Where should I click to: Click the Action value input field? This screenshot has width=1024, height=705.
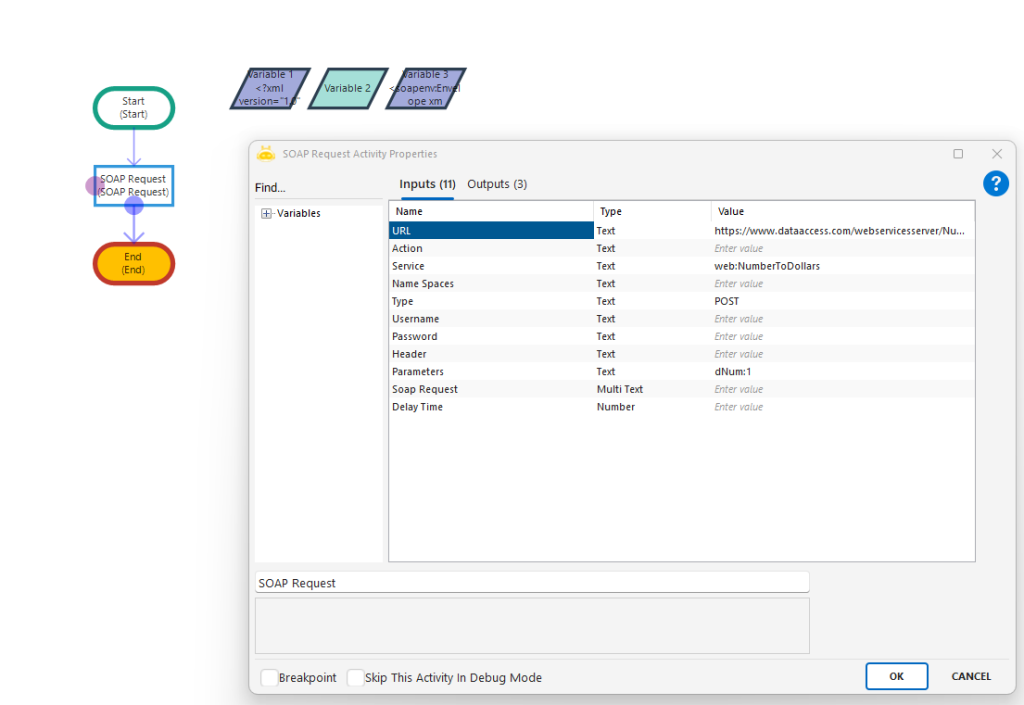tap(840, 248)
